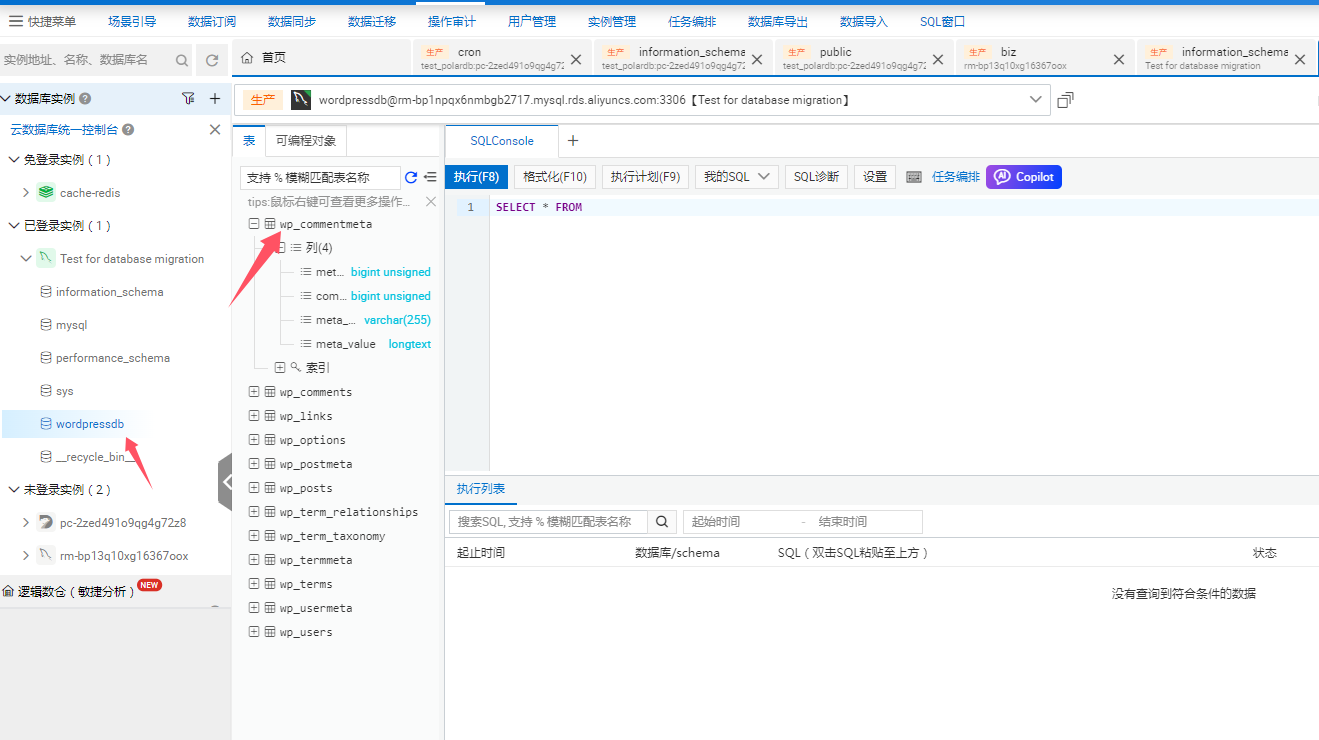The height and width of the screenshot is (740, 1319).
Task: Click the 格式化(F10) button
Action: click(555, 177)
